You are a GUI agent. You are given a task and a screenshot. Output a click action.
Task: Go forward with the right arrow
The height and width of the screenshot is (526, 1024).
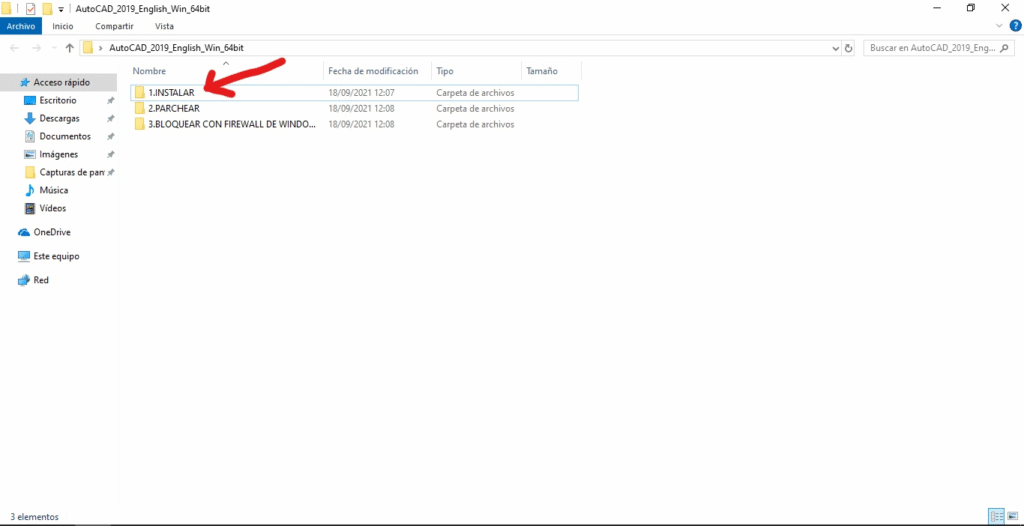37,48
